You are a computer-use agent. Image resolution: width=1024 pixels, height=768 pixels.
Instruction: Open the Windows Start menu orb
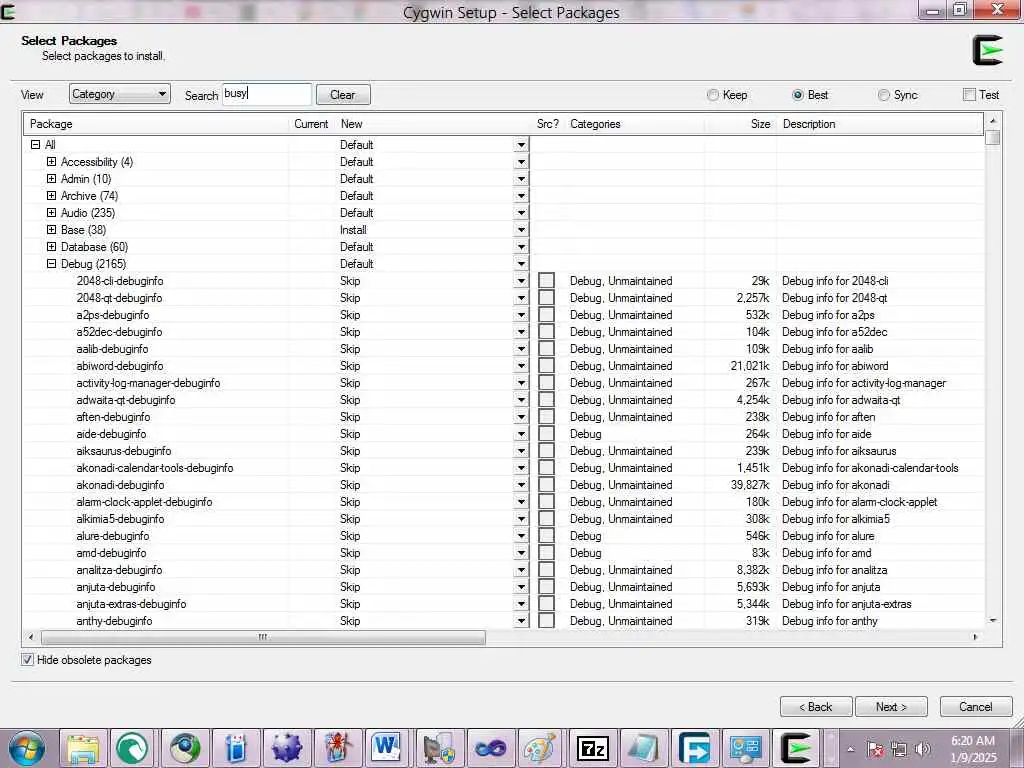(27, 748)
